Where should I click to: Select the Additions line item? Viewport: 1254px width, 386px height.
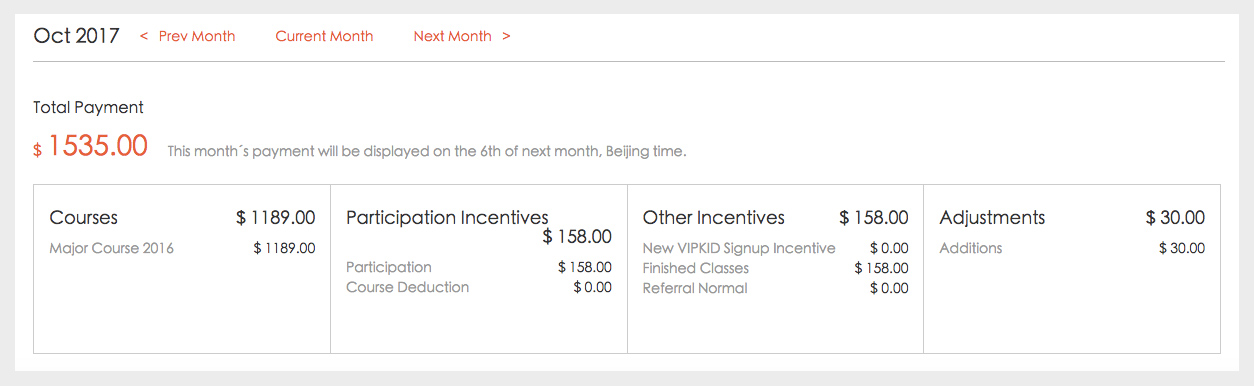click(1072, 248)
